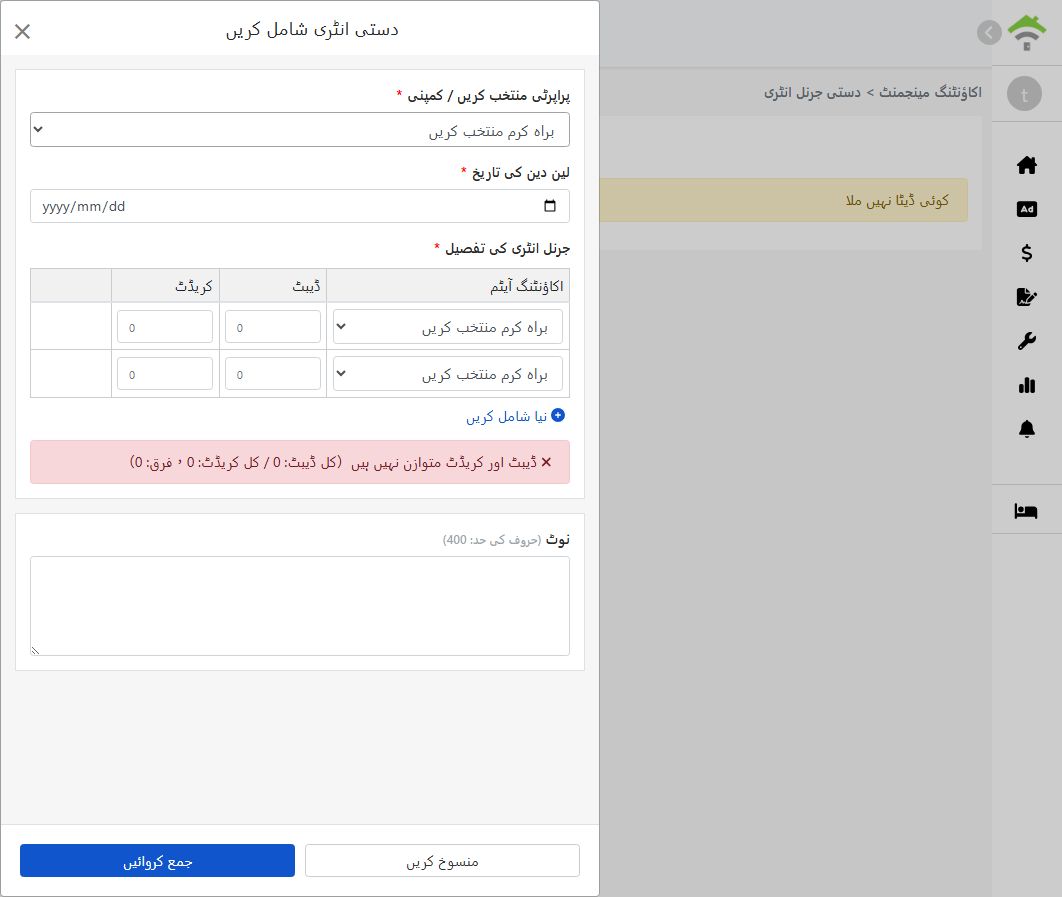
Task: Open the Ad icon in sidebar
Action: point(1027,209)
